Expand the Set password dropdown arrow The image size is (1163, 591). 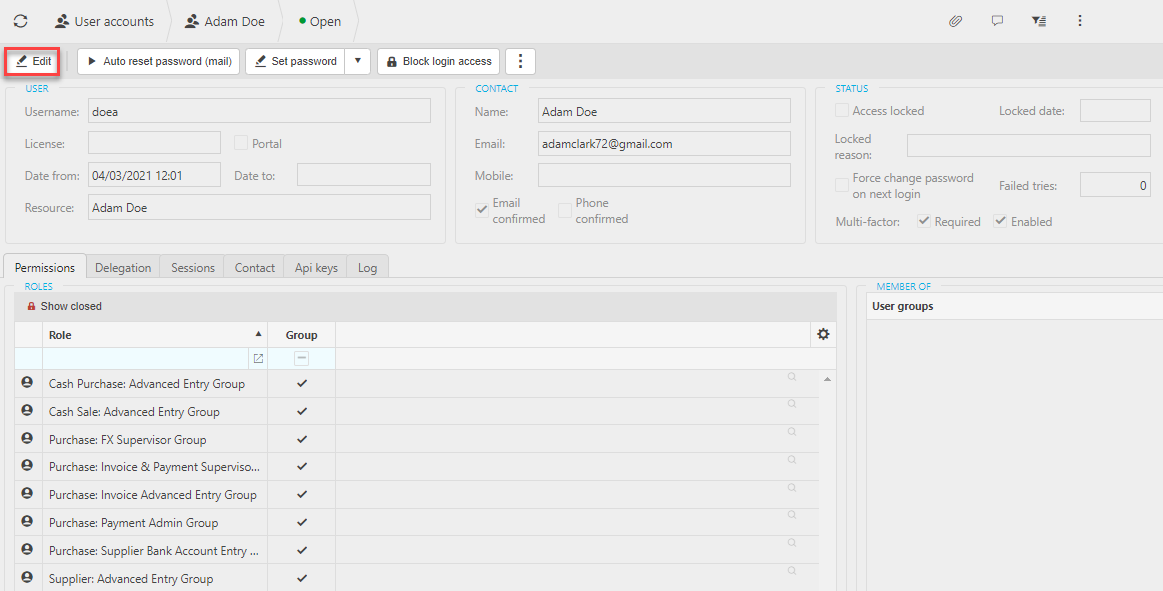[358, 62]
